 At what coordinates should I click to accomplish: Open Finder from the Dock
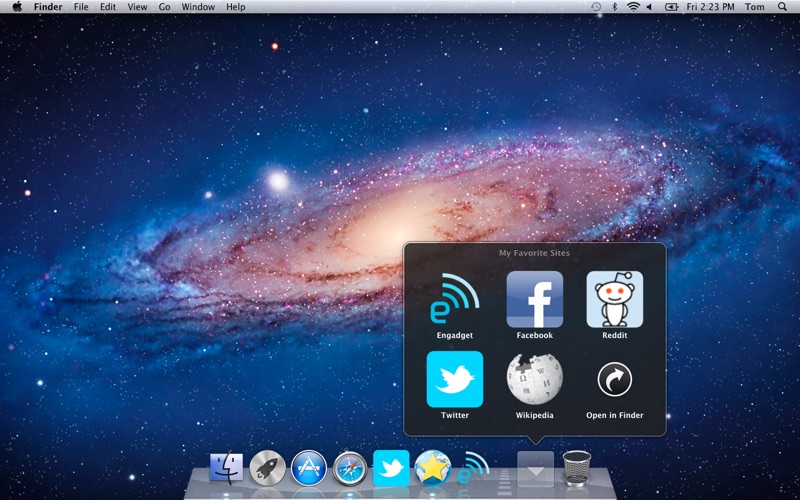pyautogui.click(x=227, y=467)
